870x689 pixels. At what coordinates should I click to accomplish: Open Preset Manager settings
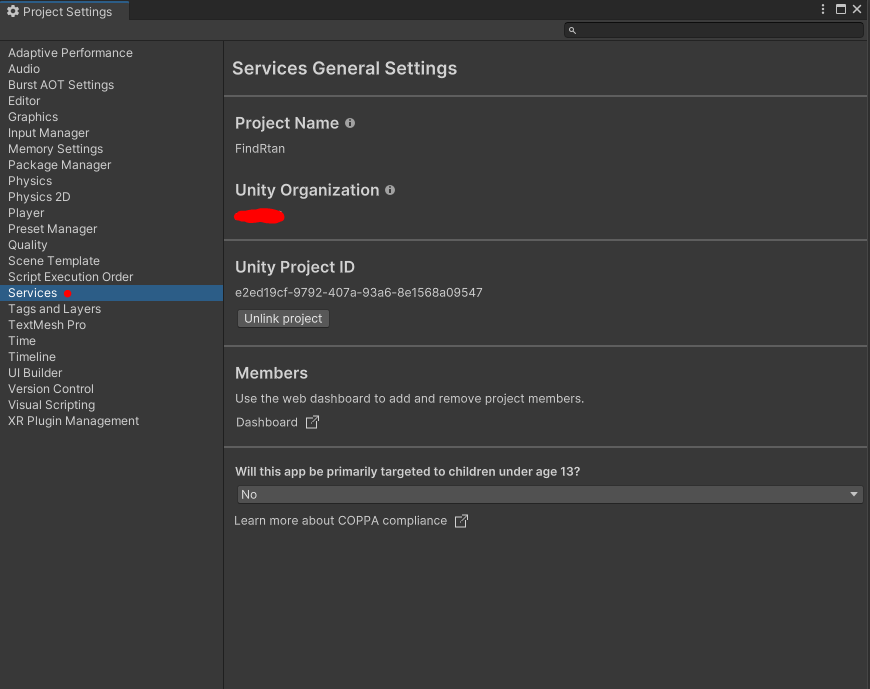(53, 229)
